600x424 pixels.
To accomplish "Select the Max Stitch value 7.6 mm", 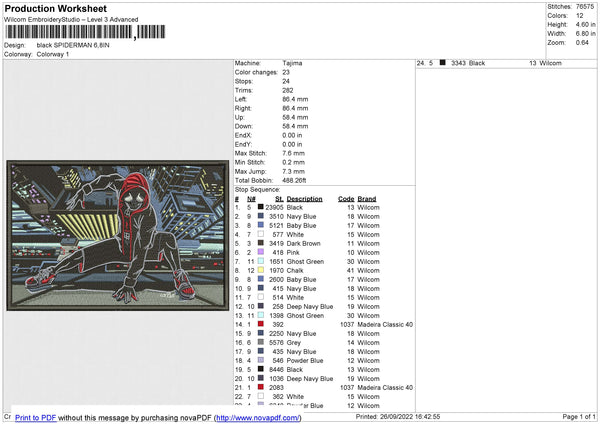I will tap(293, 153).
